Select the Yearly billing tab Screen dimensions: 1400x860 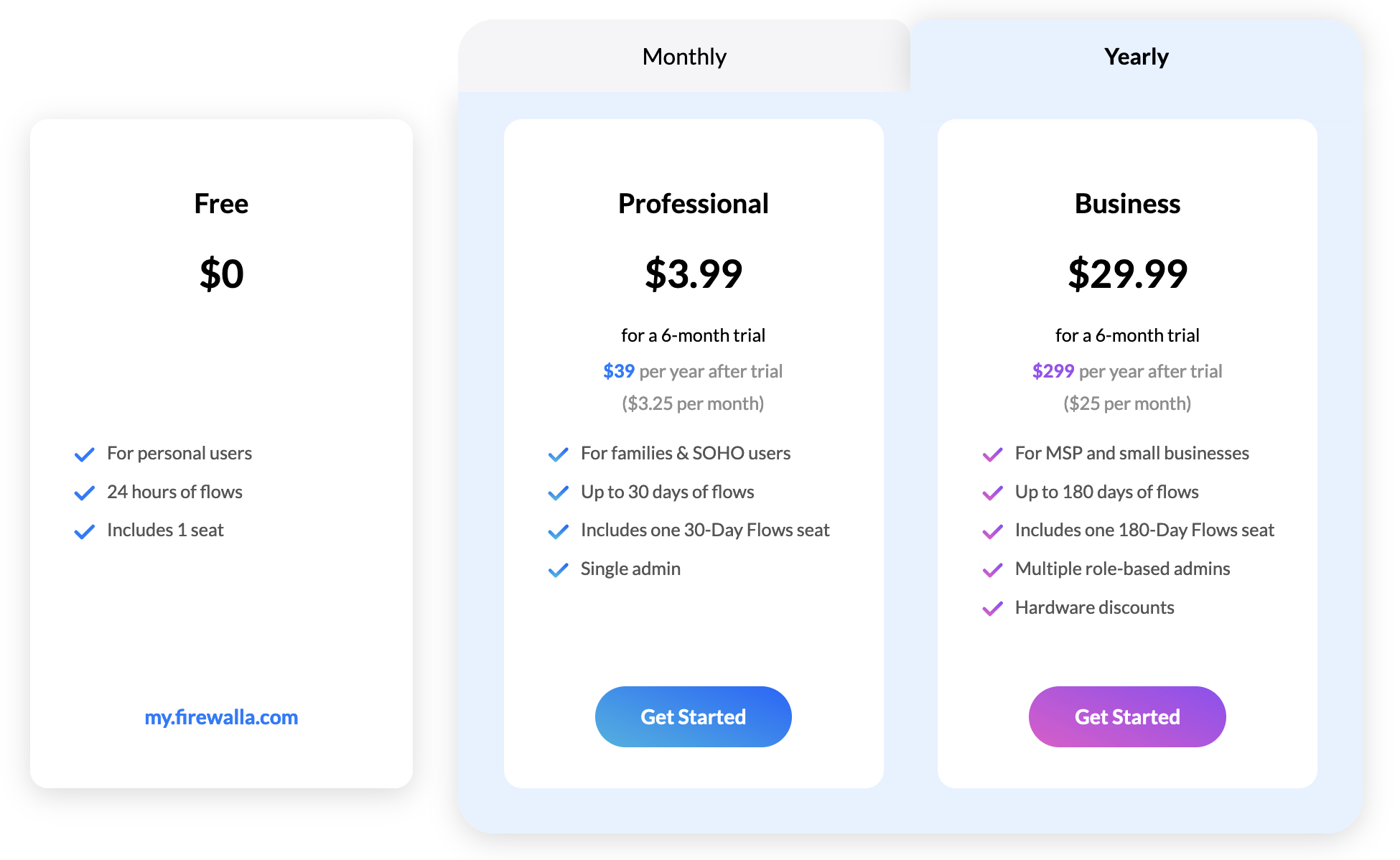tap(1136, 56)
